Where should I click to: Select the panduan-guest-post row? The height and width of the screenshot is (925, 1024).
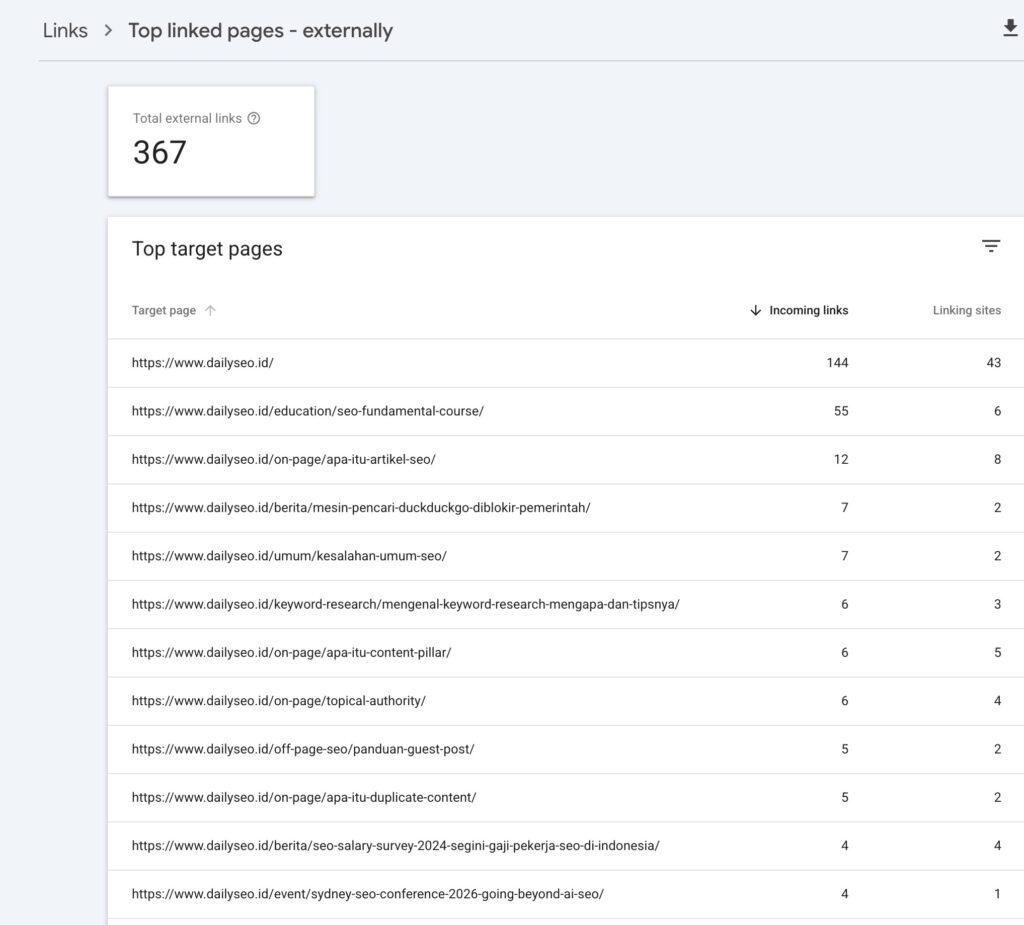pos(566,749)
